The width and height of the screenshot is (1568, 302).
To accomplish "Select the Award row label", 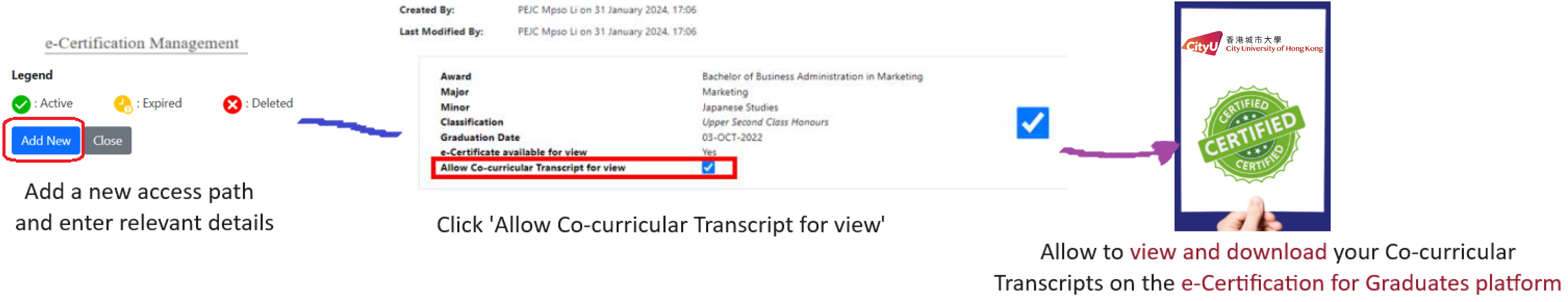I will [x=456, y=77].
